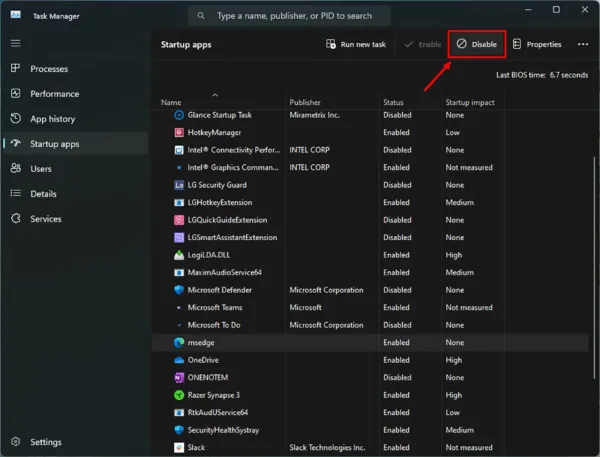Click the LG Security Guard icon
Screen dimensions: 600x457
coord(179,185)
